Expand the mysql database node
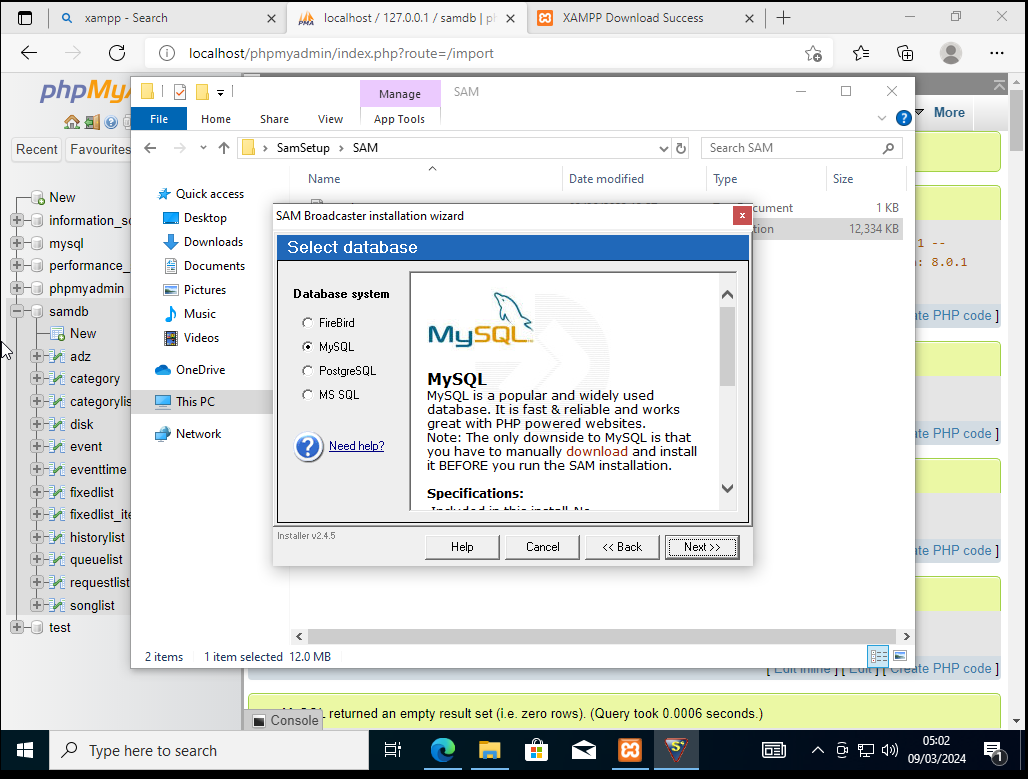 [17, 243]
